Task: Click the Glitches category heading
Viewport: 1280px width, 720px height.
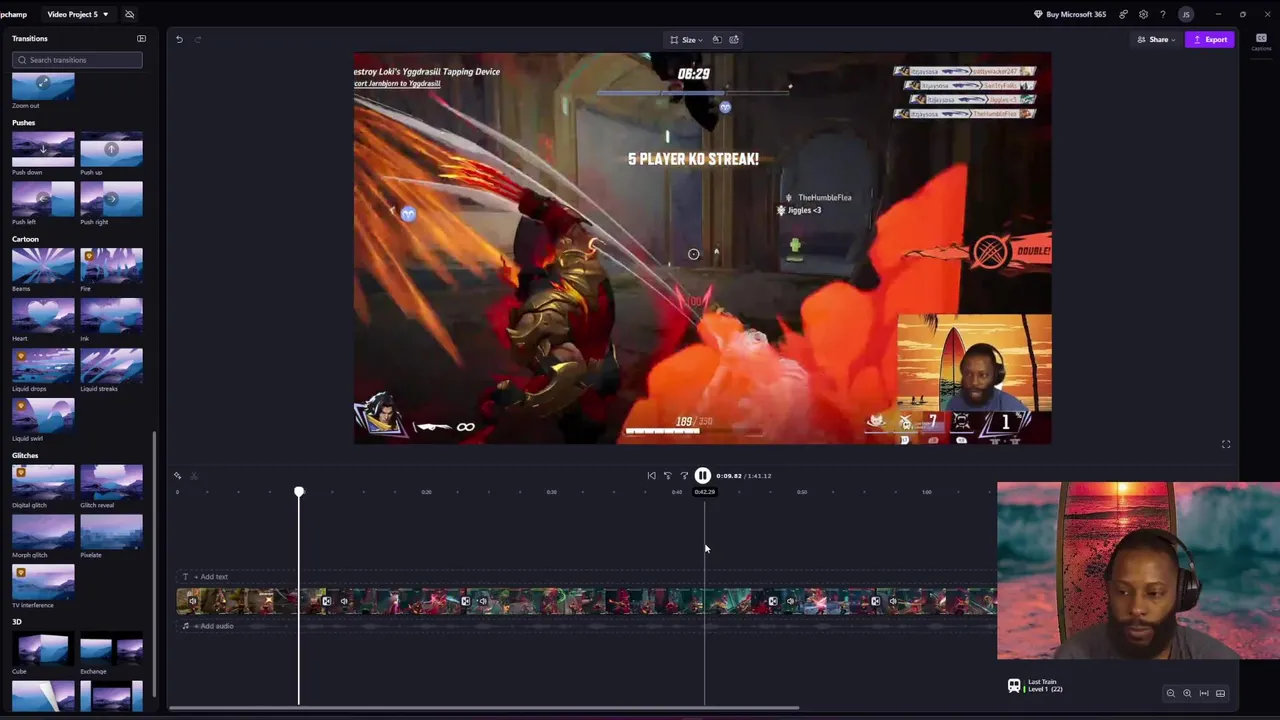Action: coord(25,455)
